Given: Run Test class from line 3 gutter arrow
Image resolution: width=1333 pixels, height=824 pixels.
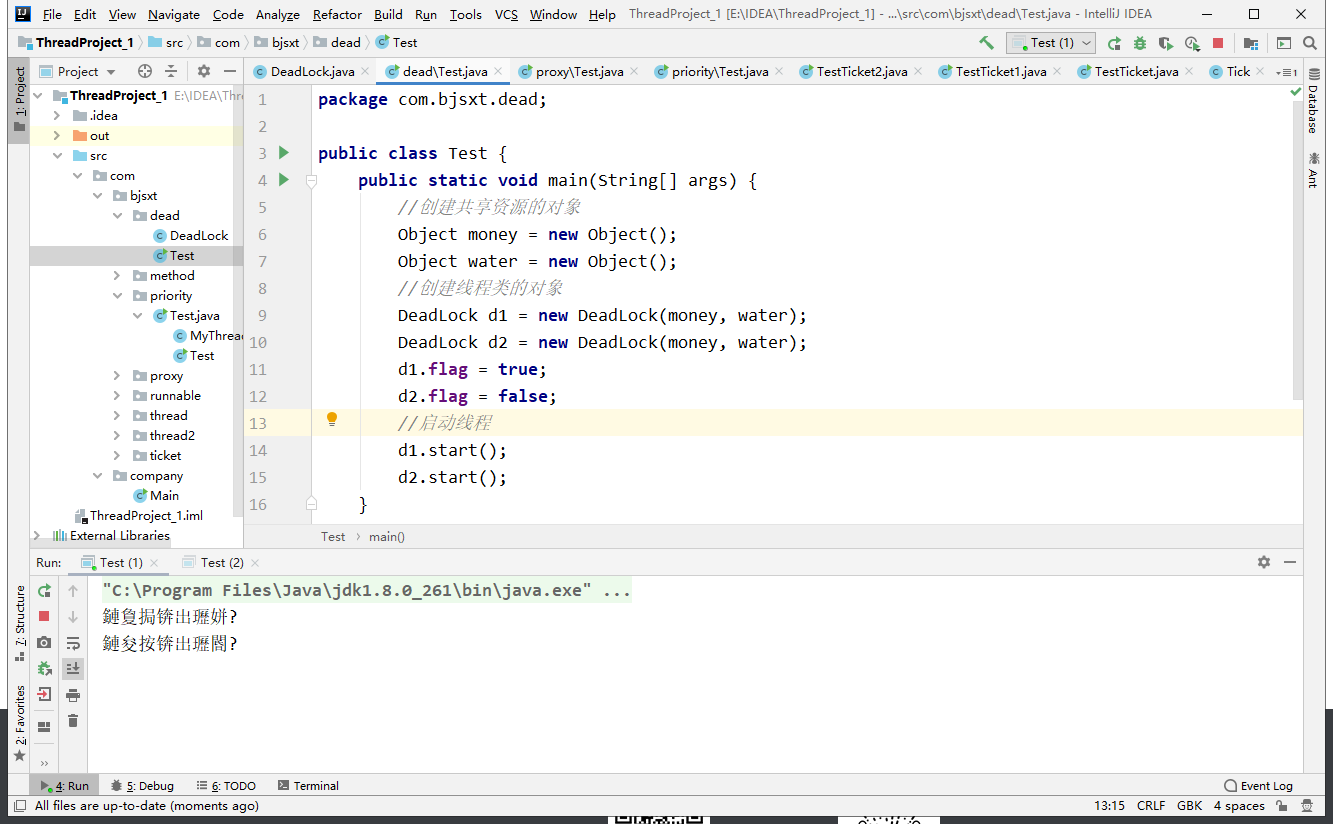Looking at the screenshot, I should coord(284,152).
